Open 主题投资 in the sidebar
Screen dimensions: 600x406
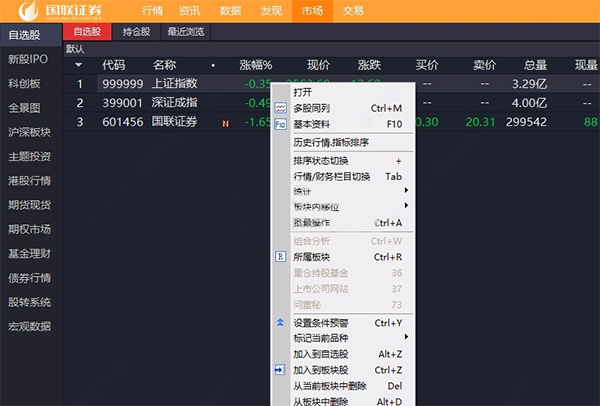point(31,156)
